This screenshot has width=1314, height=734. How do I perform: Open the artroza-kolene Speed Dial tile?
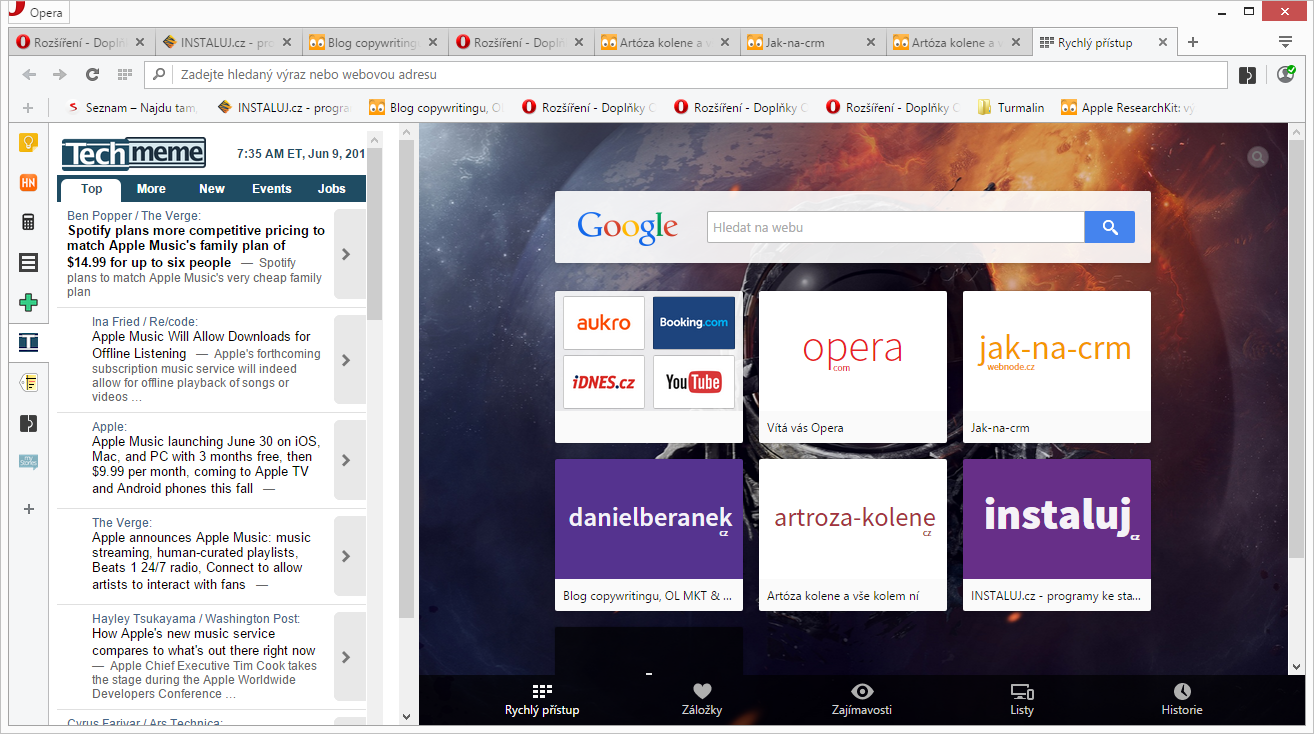pyautogui.click(x=853, y=535)
